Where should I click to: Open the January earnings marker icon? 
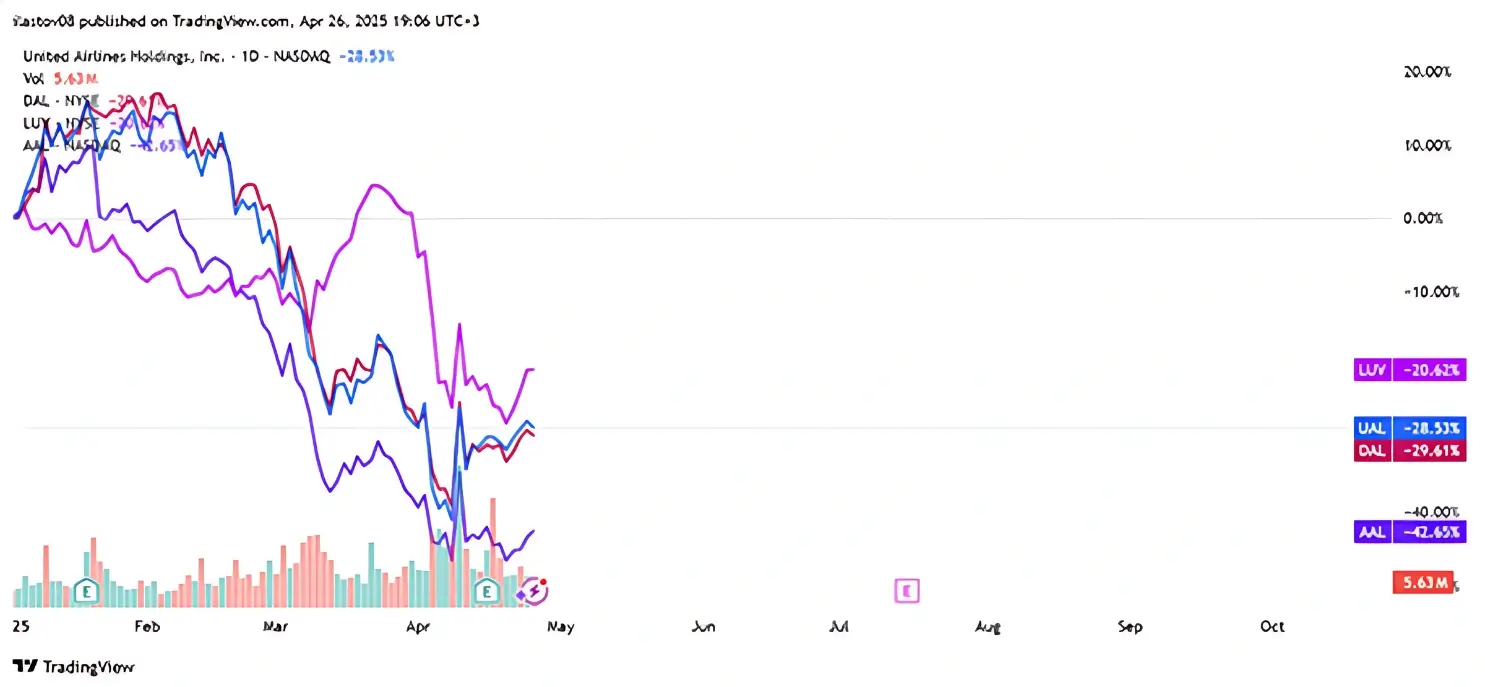coord(87,591)
